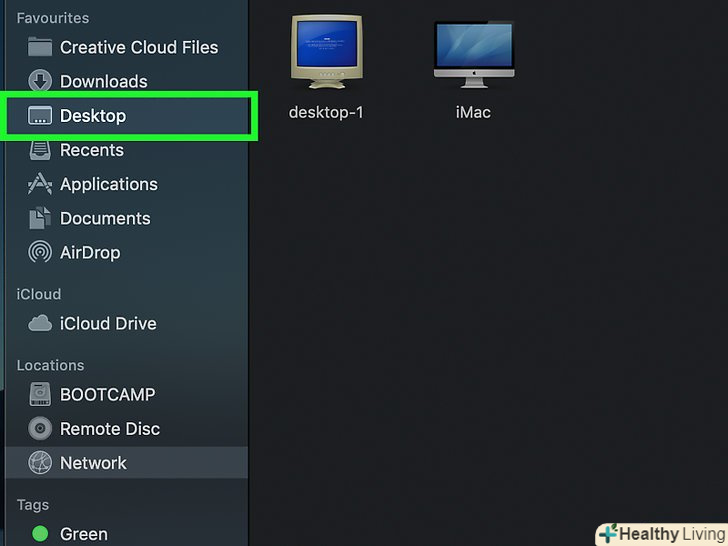Screen dimensions: 728x546
Task: Click the Documents icon in sidebar
Action: 40,218
